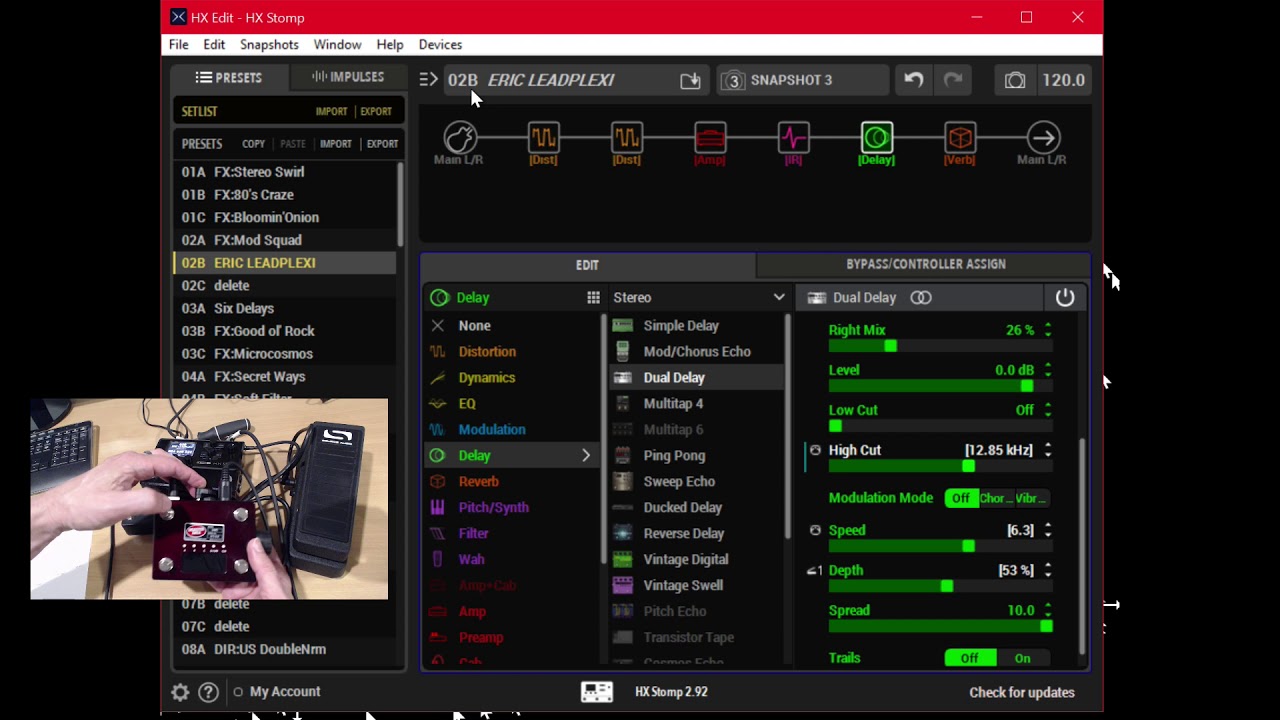Viewport: 1280px width, 720px height.
Task: Toggle the Dual Delay block bypass power button
Action: [x=1065, y=297]
